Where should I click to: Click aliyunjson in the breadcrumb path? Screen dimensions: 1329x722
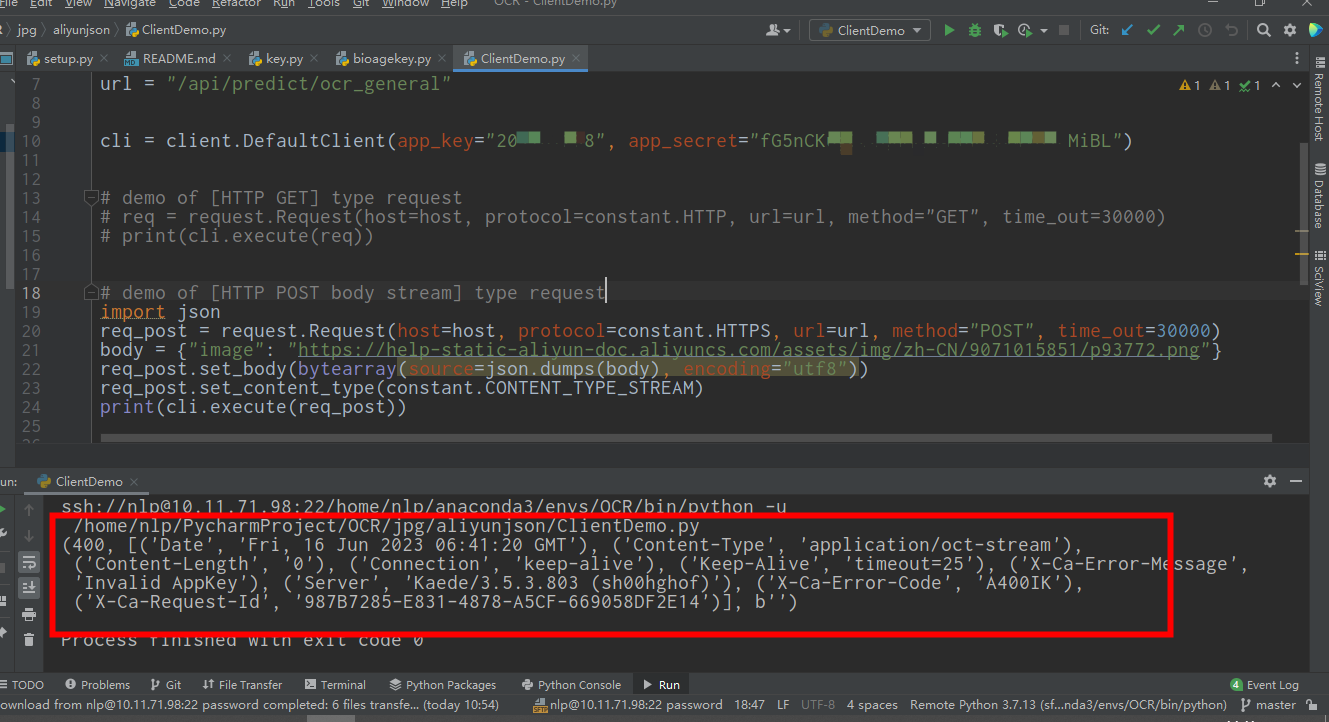80,30
